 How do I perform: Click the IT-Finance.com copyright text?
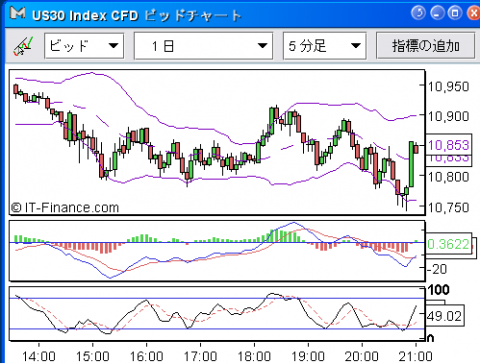65,208
